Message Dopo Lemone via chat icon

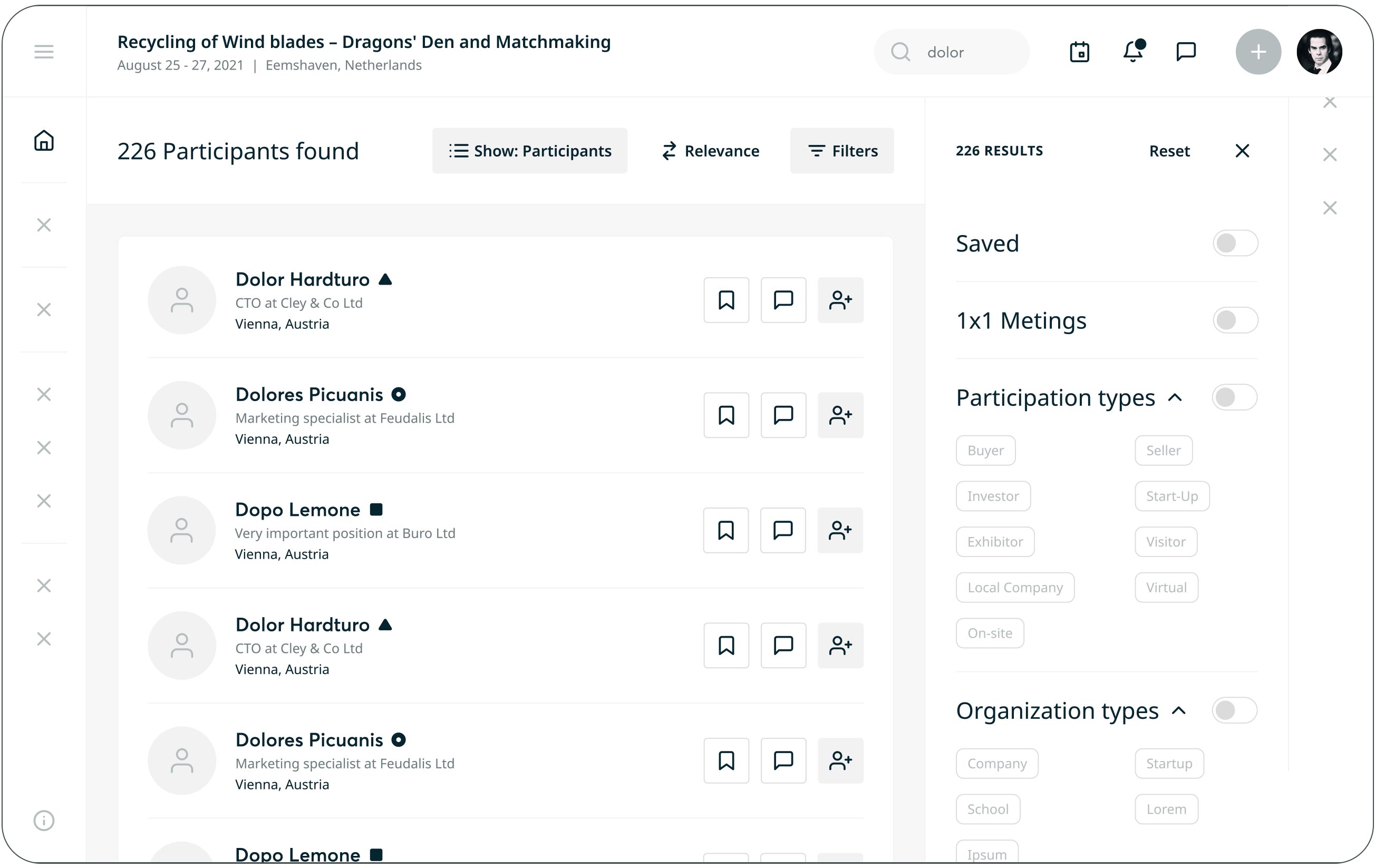782,531
